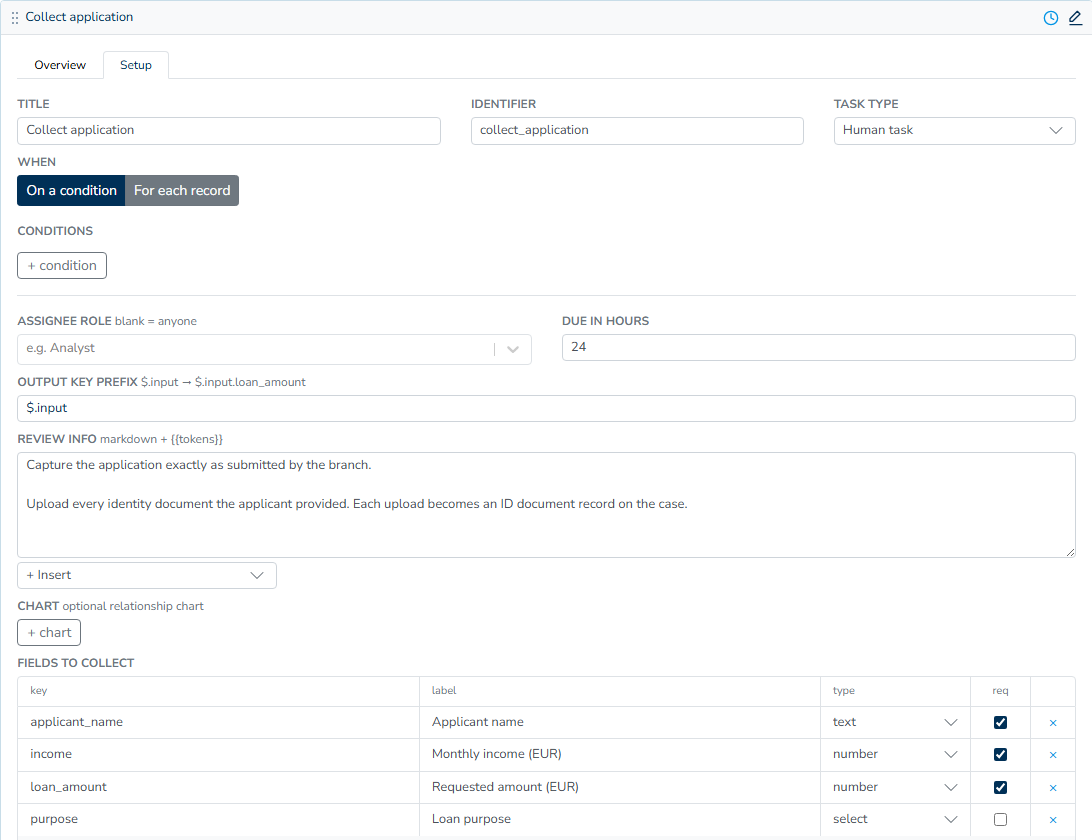Remove the income field row
Image resolution: width=1092 pixels, height=840 pixels.
click(1053, 755)
